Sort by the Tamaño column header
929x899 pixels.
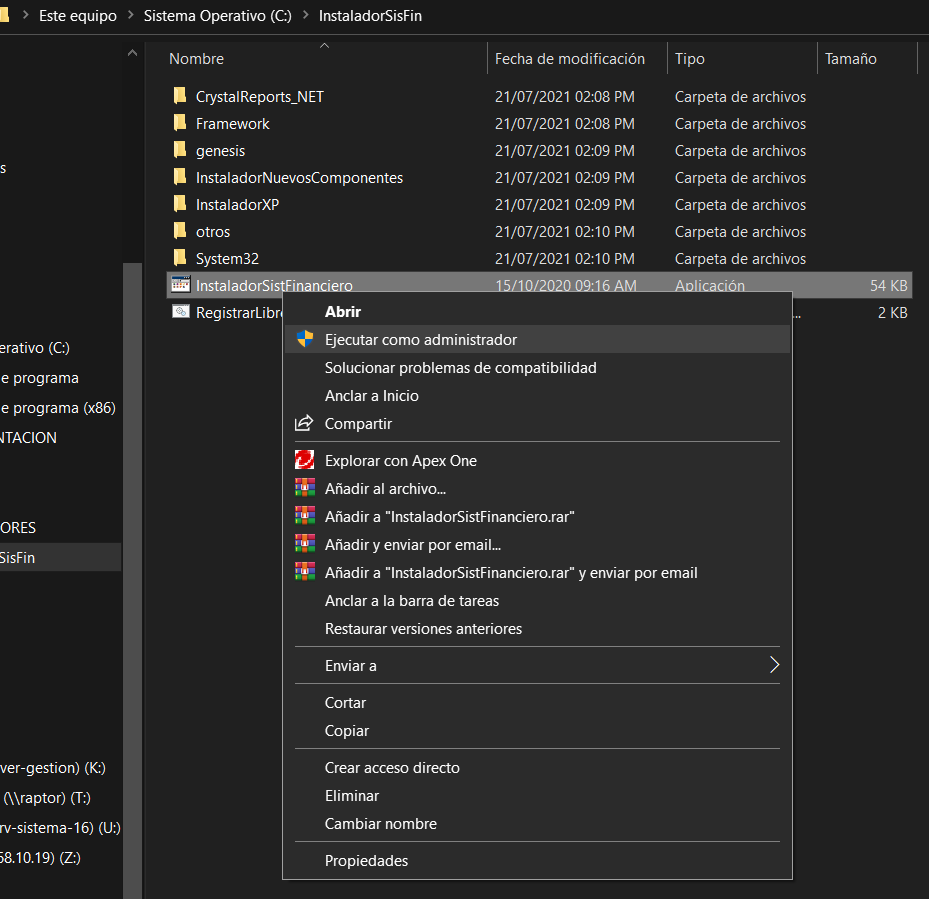pyautogui.click(x=850, y=59)
